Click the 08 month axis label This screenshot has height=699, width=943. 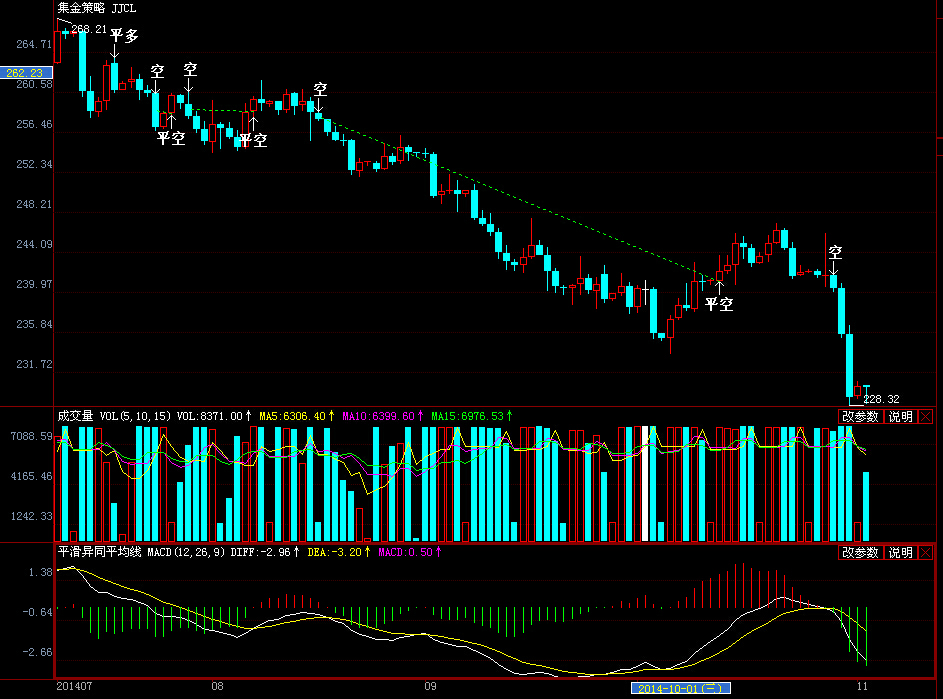point(217,686)
